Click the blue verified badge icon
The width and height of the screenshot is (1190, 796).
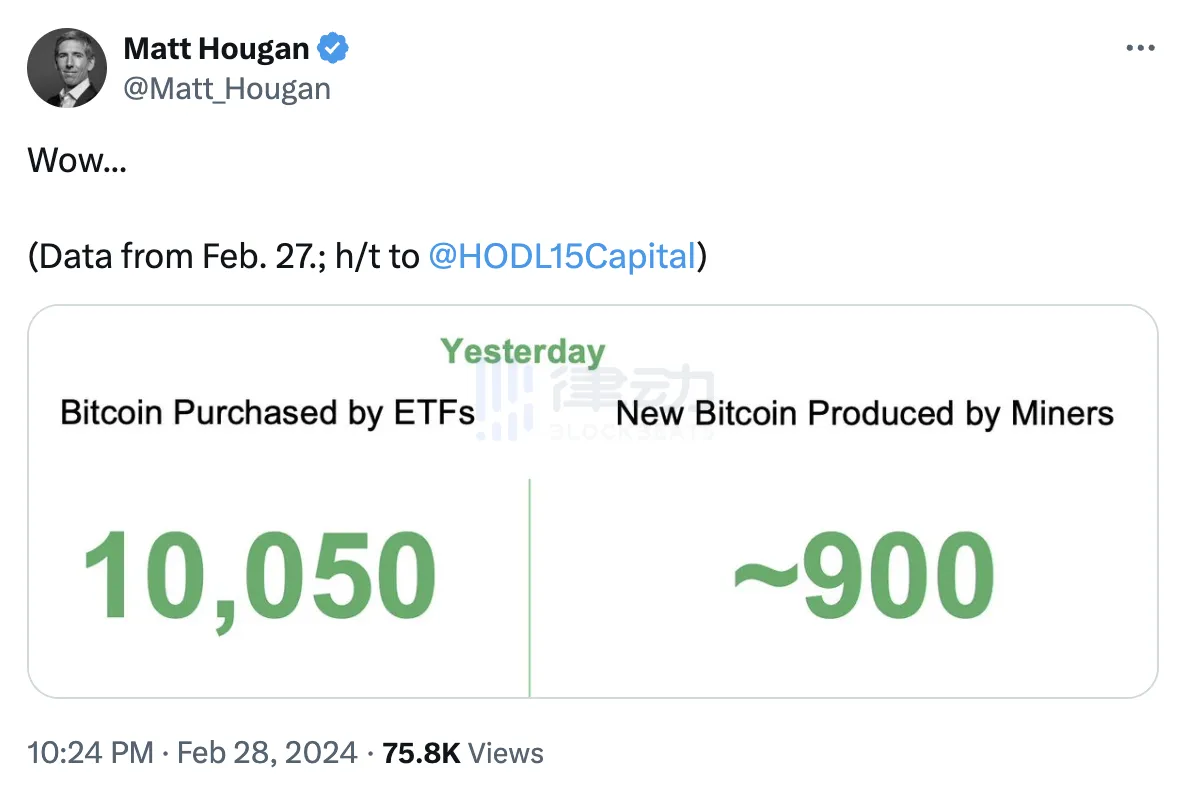pyautogui.click(x=334, y=48)
